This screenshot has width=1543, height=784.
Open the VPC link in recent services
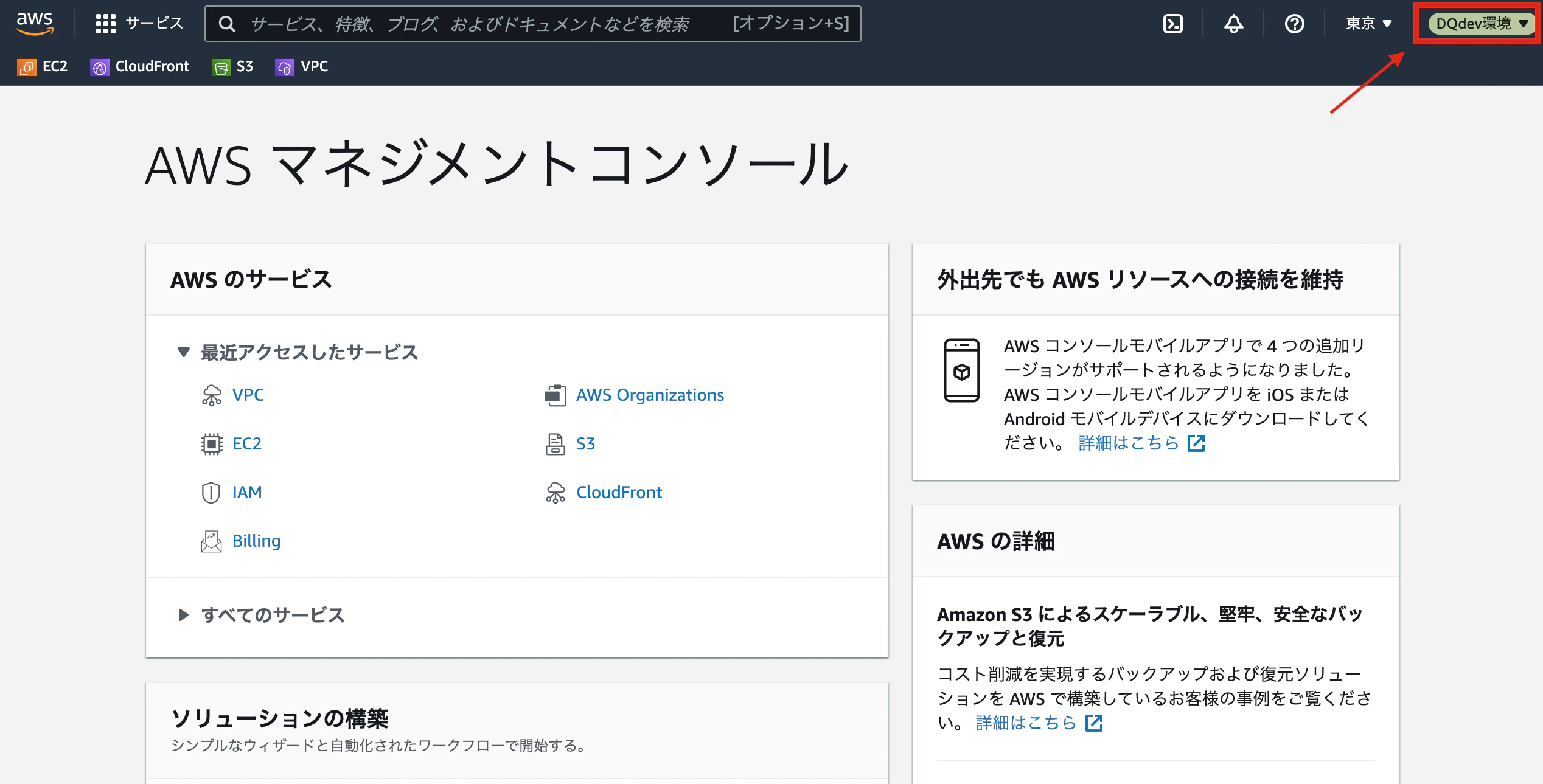(248, 395)
